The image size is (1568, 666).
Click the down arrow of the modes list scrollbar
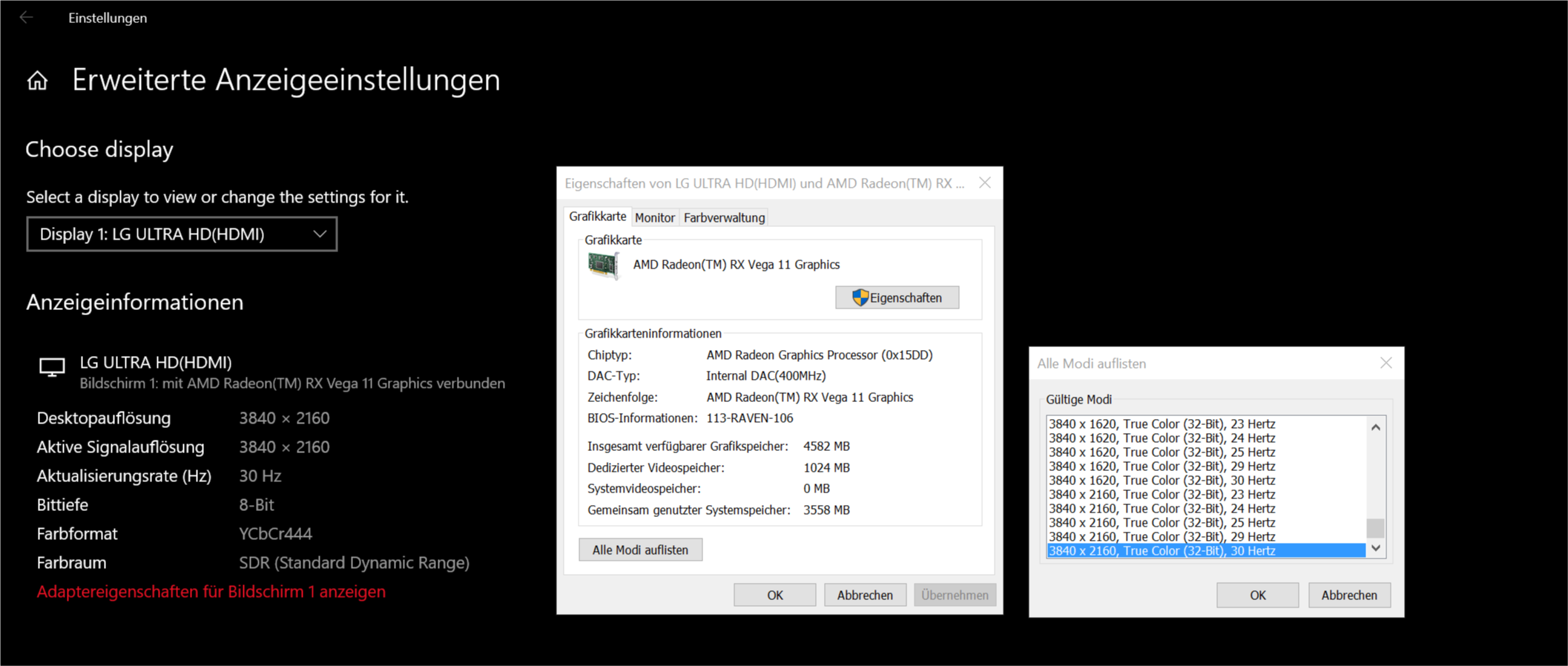(1375, 548)
